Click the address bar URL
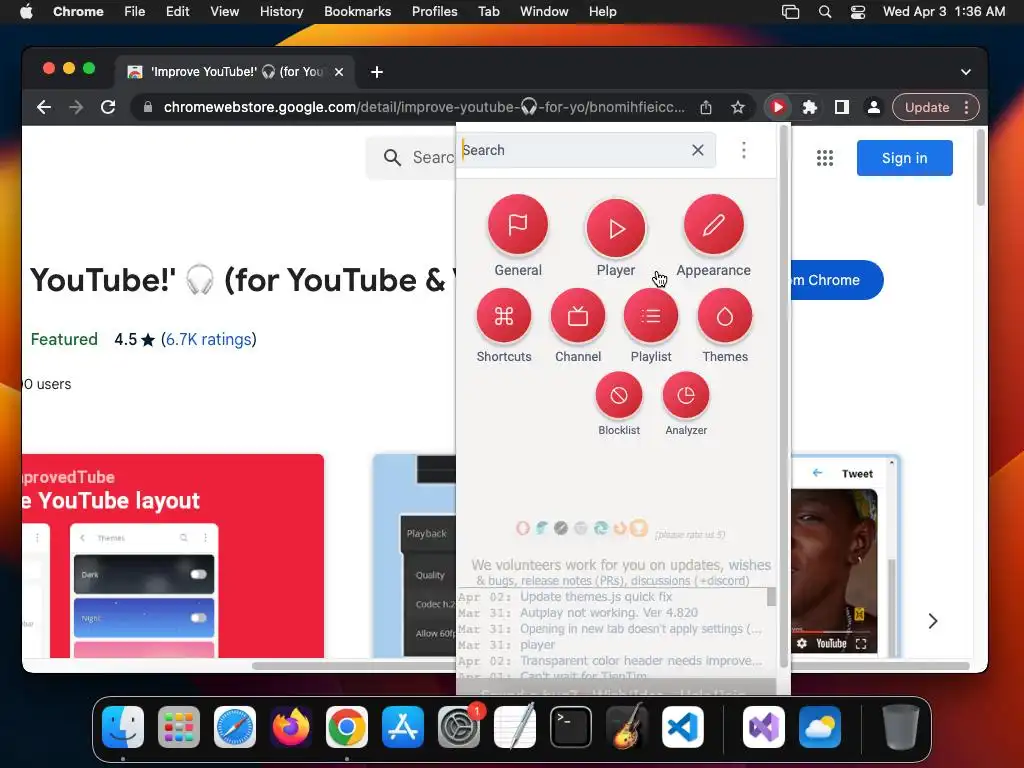 tap(424, 107)
